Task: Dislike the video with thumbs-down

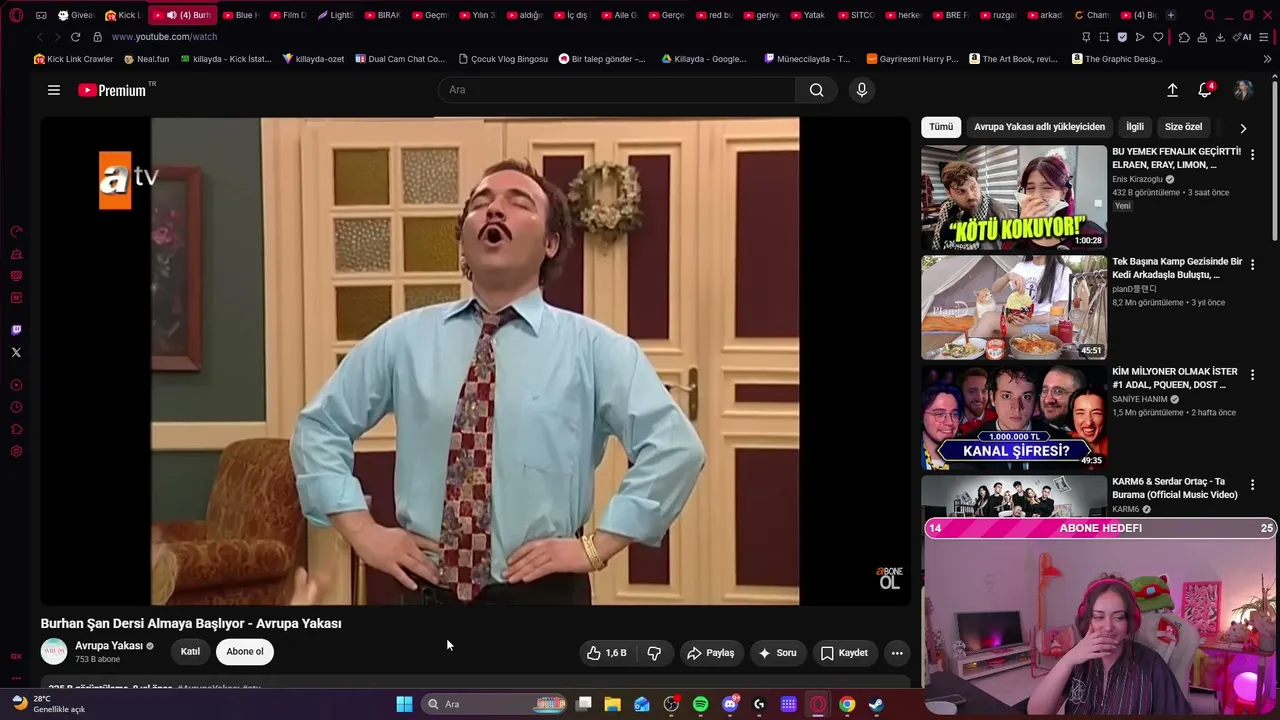Action: click(655, 653)
